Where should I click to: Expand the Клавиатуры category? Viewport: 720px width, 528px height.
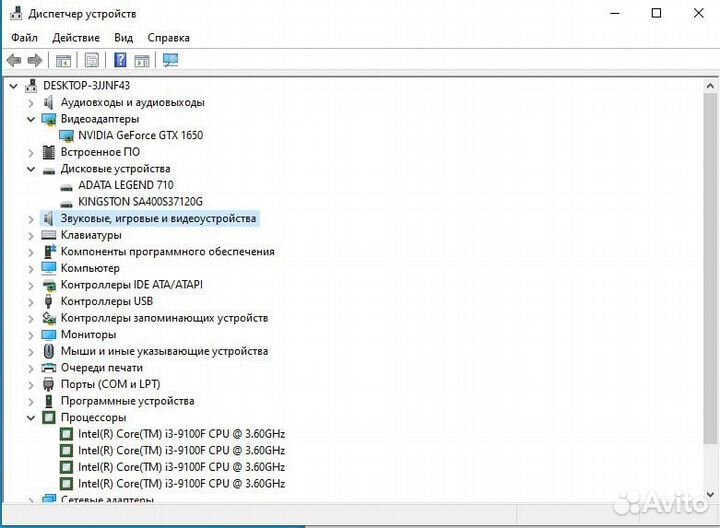pos(31,236)
